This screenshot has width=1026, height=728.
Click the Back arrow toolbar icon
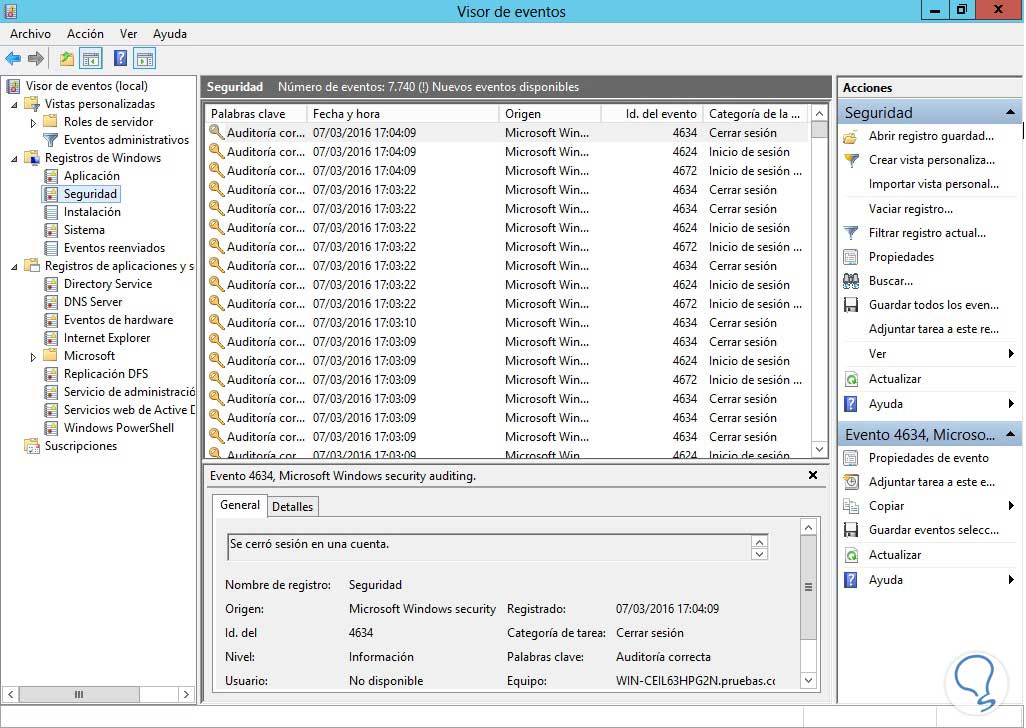click(x=13, y=59)
